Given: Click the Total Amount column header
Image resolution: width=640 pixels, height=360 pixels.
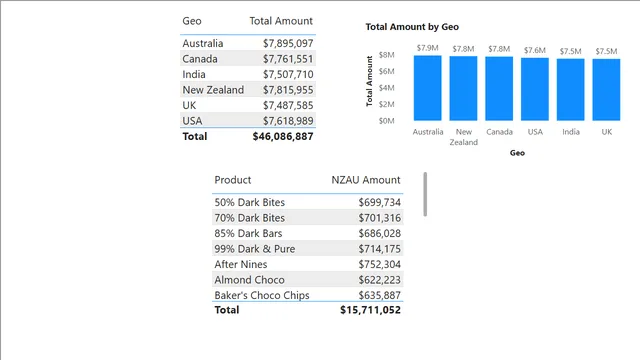Looking at the screenshot, I should pos(281,21).
